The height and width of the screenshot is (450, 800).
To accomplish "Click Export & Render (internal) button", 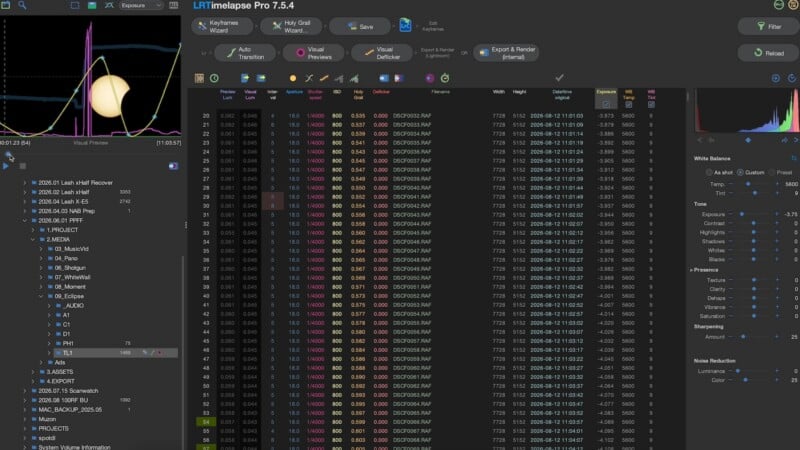I will click(507, 53).
